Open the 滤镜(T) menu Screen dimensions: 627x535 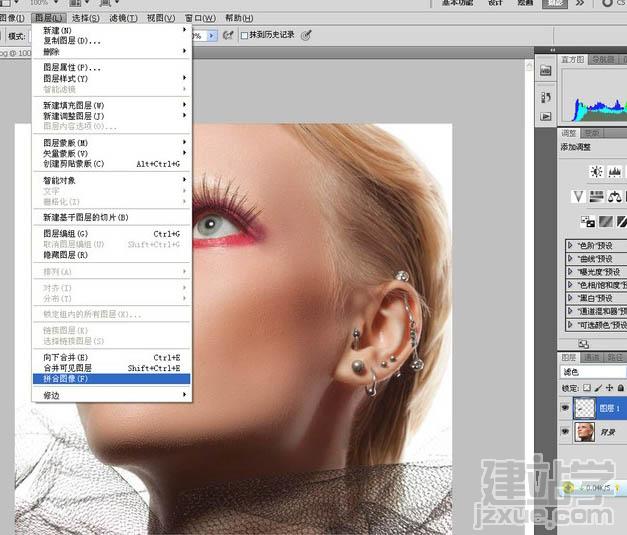(x=123, y=18)
